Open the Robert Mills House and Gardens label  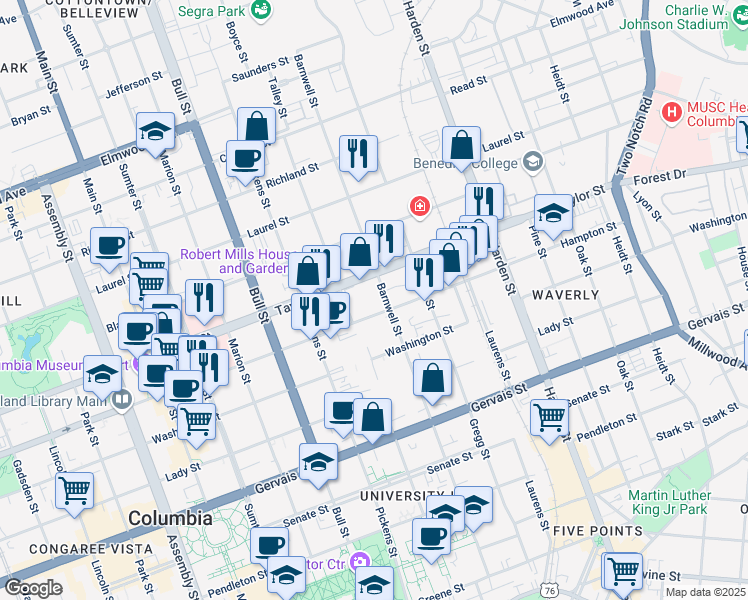(235, 261)
